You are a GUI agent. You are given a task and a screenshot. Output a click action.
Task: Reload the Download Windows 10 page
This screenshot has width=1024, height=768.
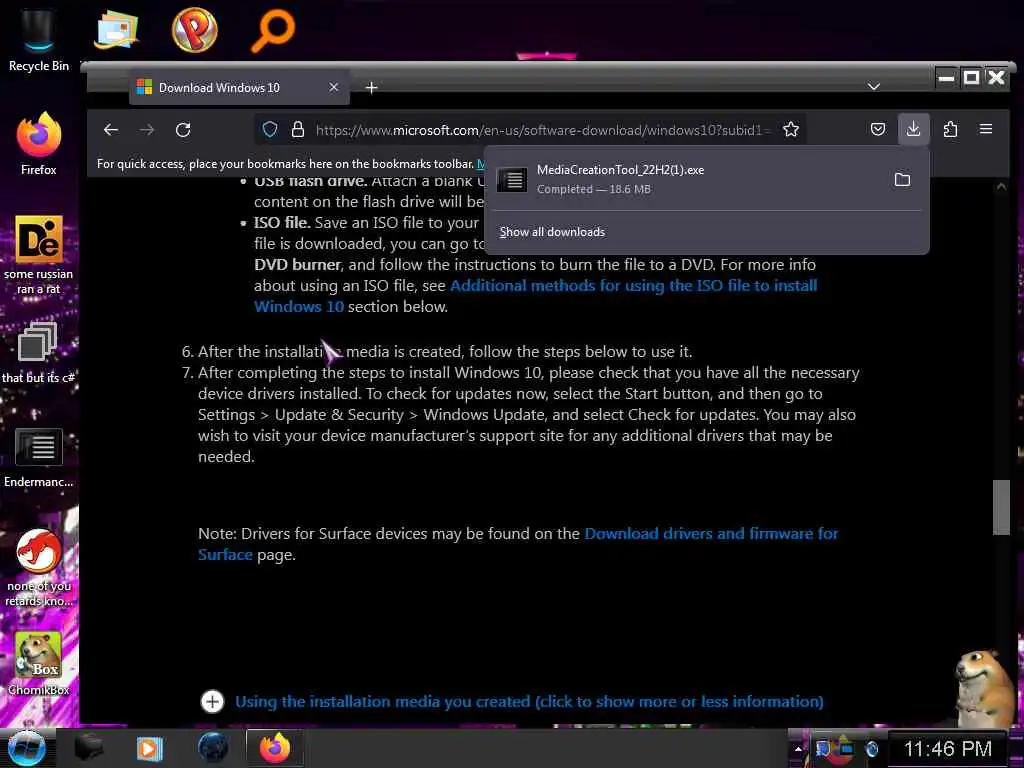tap(183, 130)
